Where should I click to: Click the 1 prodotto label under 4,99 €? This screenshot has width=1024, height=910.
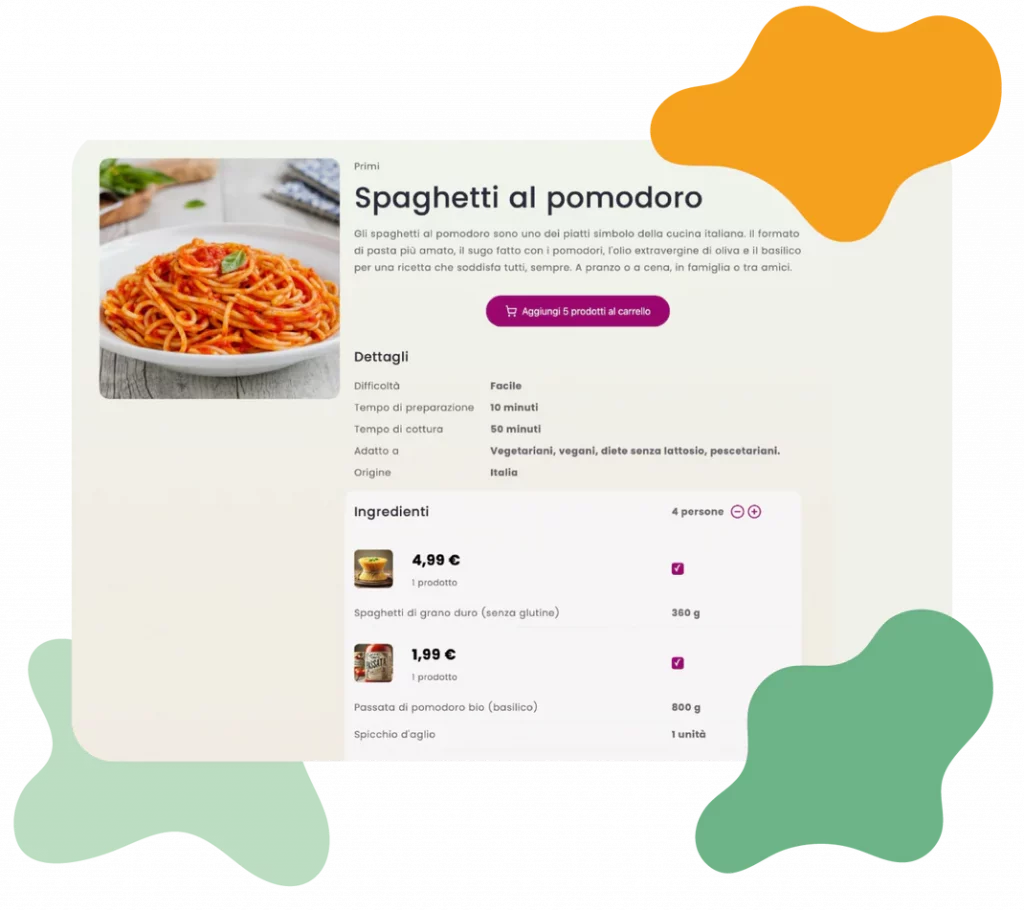tap(434, 582)
